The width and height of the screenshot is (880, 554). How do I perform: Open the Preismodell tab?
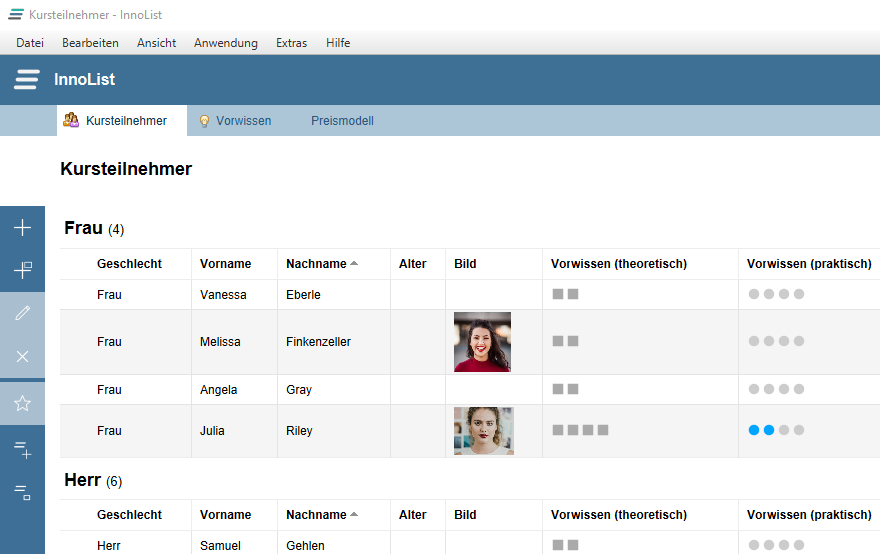click(342, 121)
